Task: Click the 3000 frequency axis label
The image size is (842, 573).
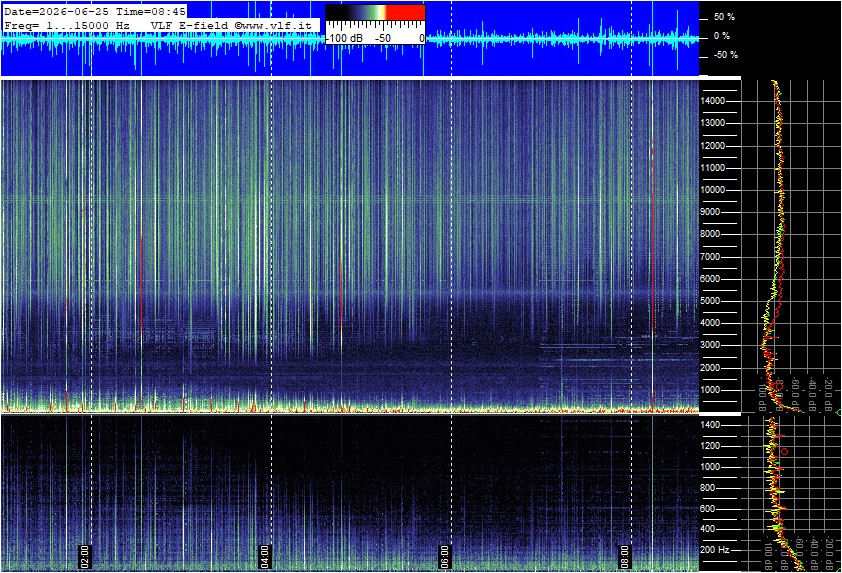Action: [x=710, y=345]
